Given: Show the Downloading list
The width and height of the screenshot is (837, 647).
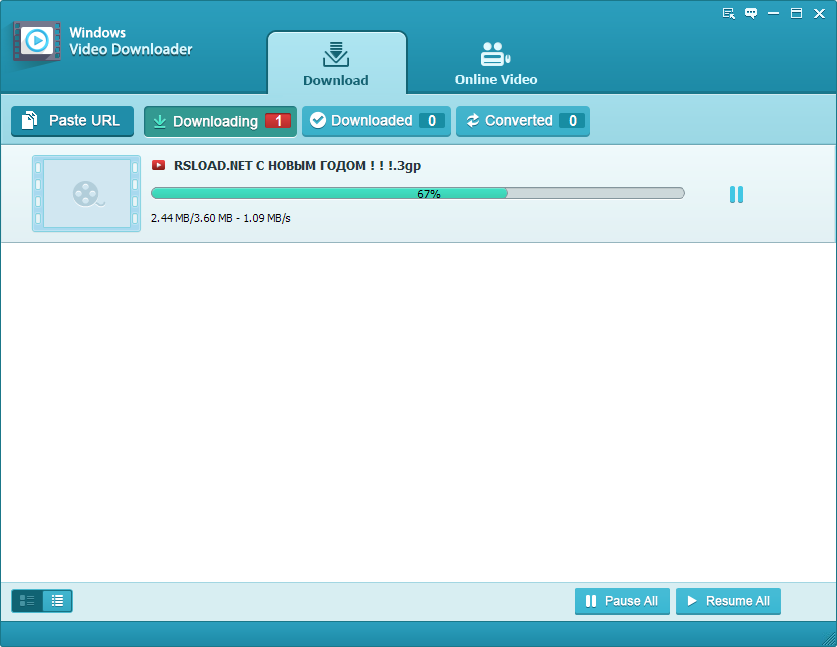Looking at the screenshot, I should (220, 122).
